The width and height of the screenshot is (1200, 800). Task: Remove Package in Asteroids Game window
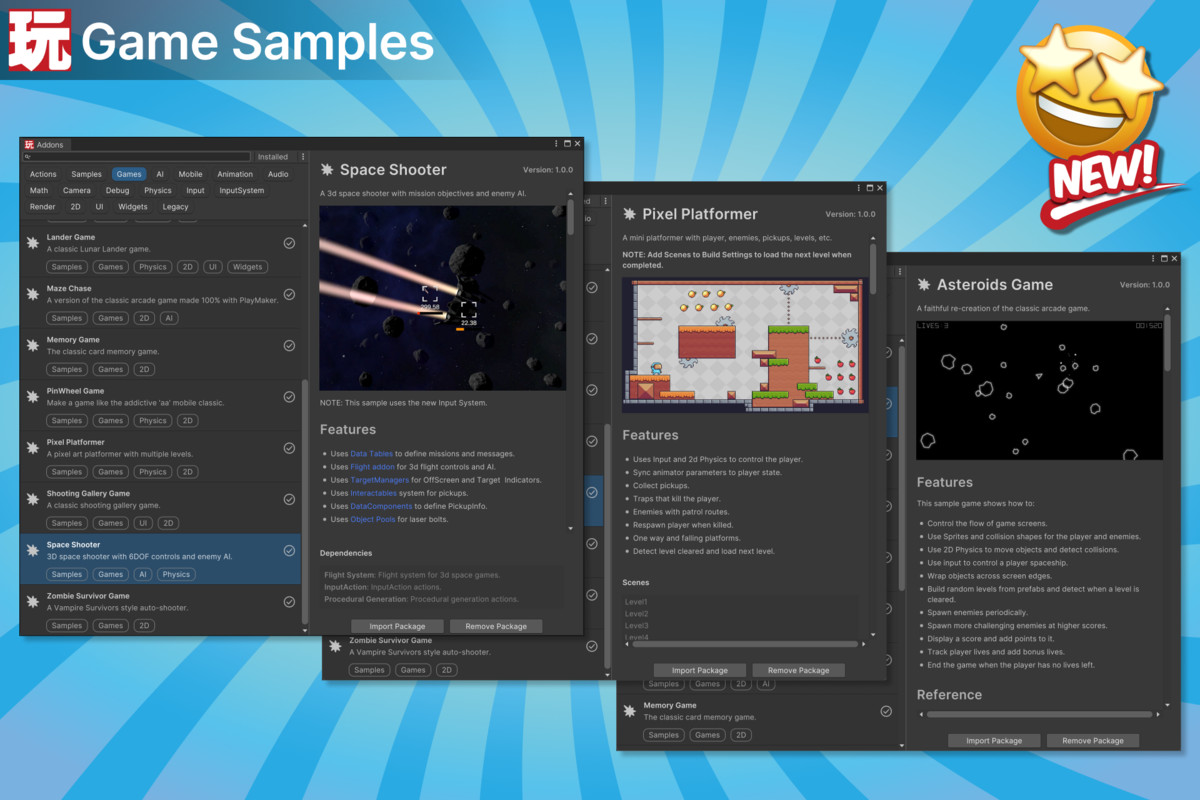pyautogui.click(x=1093, y=741)
